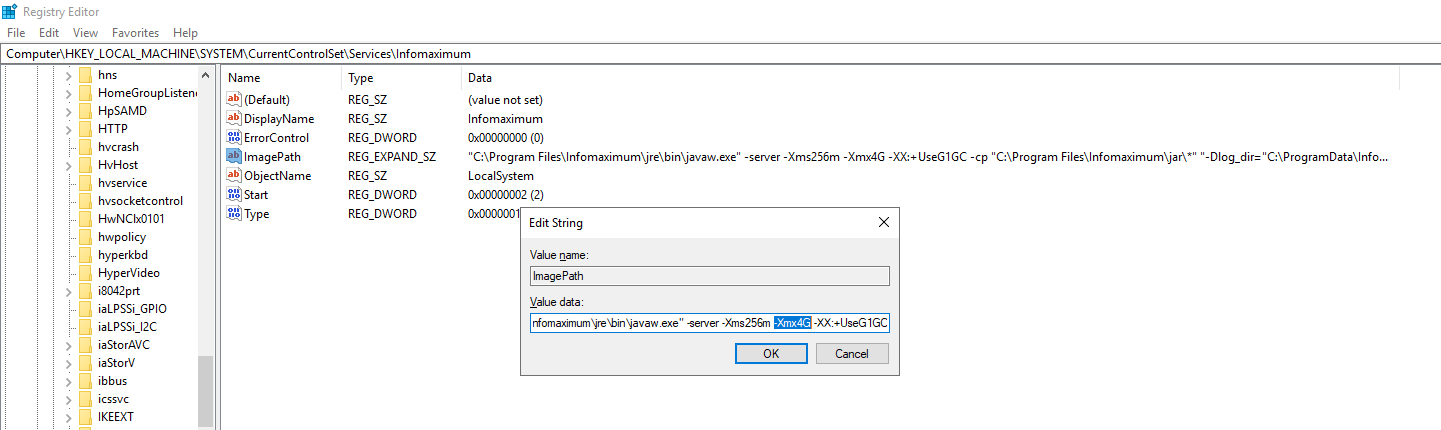
Task: Open the Help menu
Action: coord(185,33)
